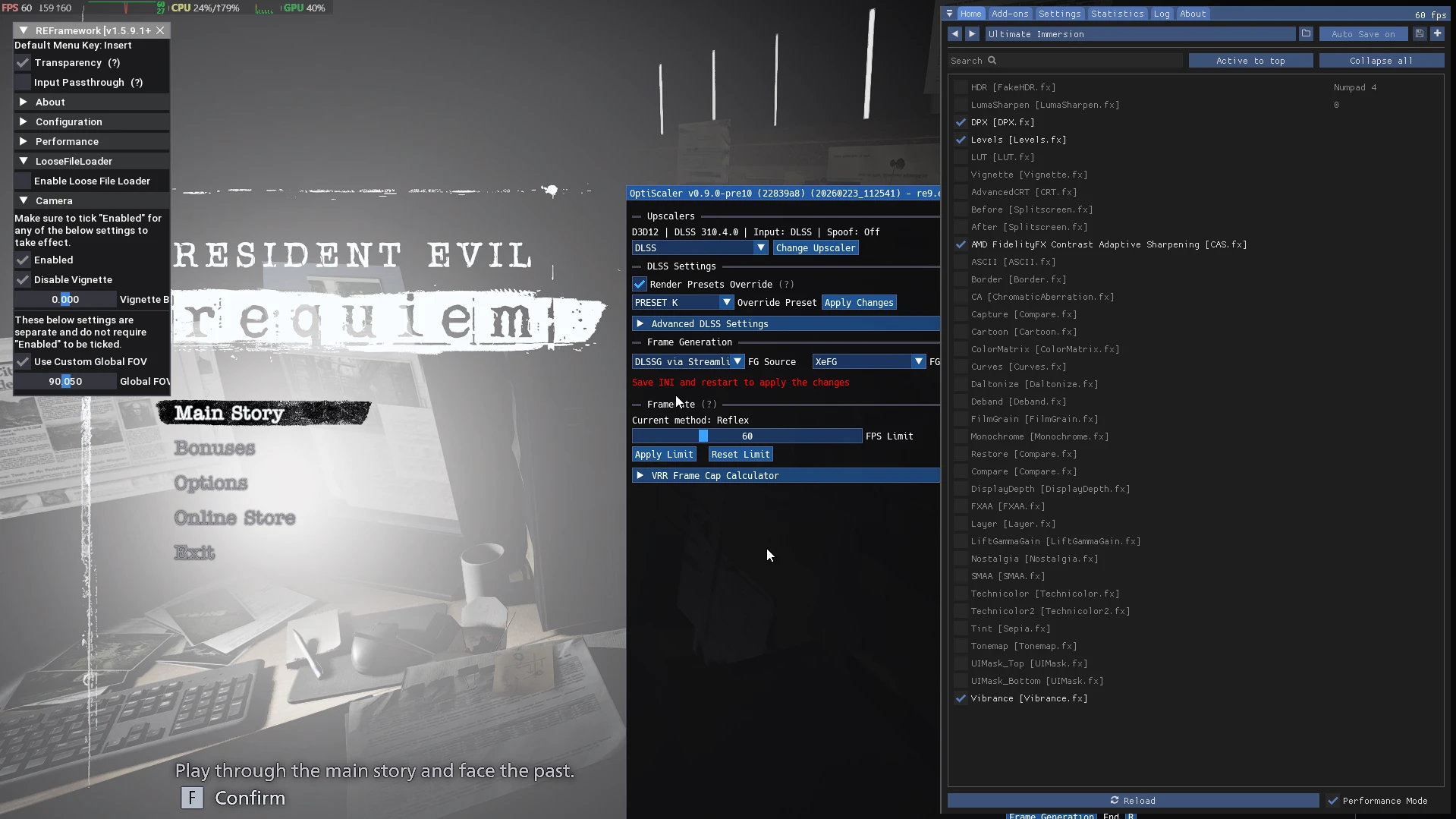Click the Reset Limit button
Viewport: 1456px width, 819px height.
(x=741, y=455)
